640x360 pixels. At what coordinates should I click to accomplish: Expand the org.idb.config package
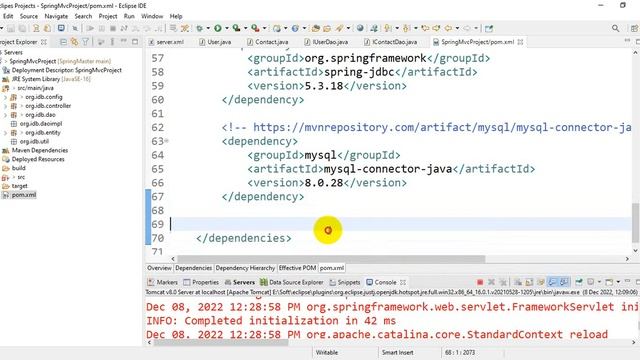click(x=5, y=97)
